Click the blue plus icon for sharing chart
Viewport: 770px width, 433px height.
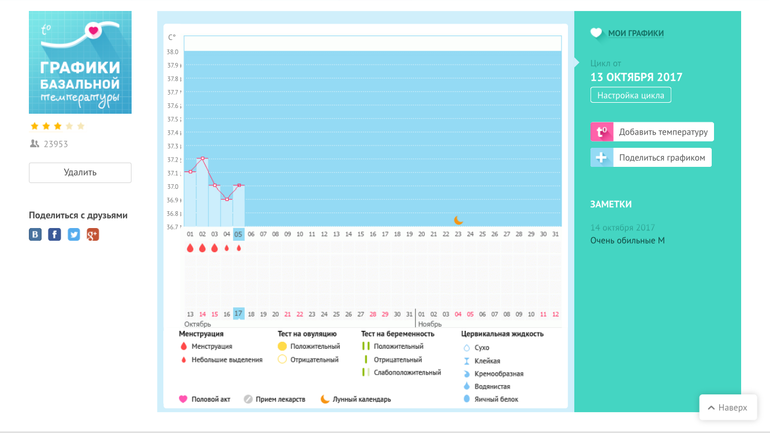(601, 158)
